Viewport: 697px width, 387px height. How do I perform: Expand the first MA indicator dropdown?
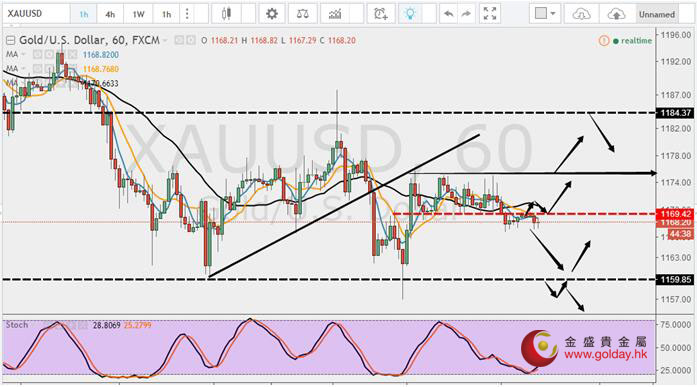point(24,55)
